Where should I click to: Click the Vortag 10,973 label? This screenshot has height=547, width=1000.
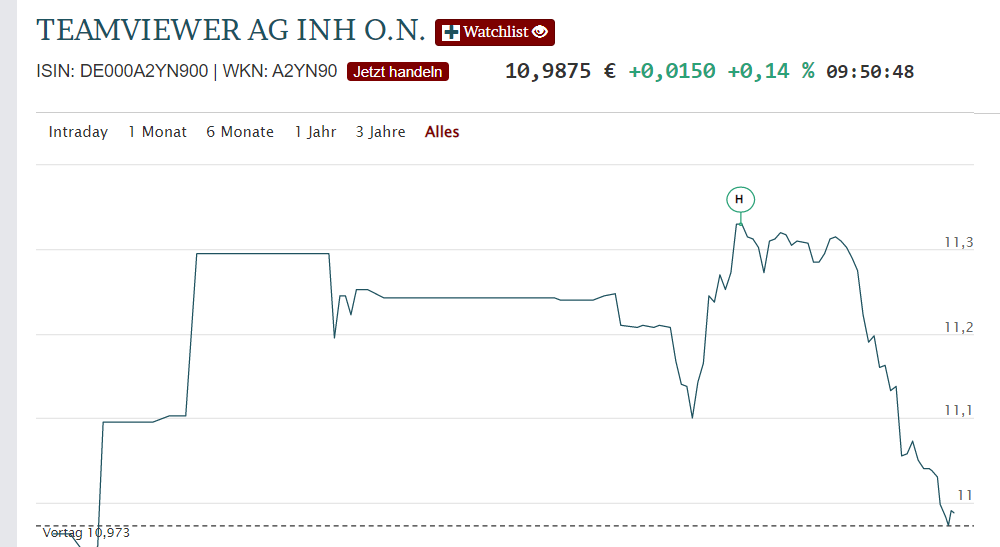(86, 532)
